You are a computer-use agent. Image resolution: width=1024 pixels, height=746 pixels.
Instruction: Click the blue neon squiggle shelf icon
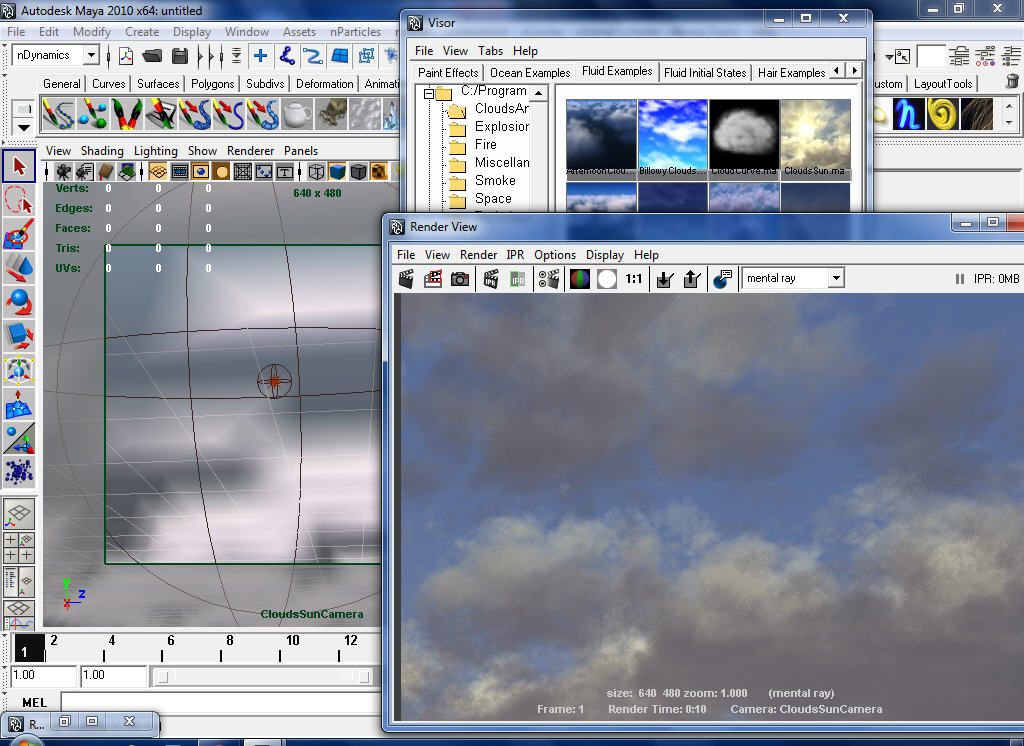908,114
